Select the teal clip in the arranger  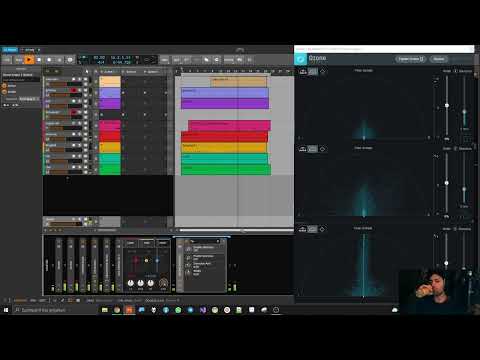click(224, 159)
